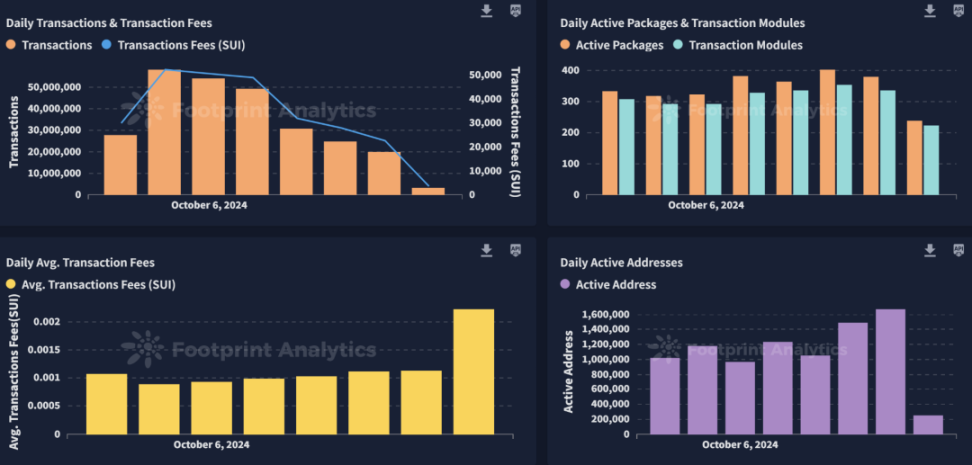Open API icon on Daily Active Addresses chart
972x465 pixels.
(x=959, y=250)
